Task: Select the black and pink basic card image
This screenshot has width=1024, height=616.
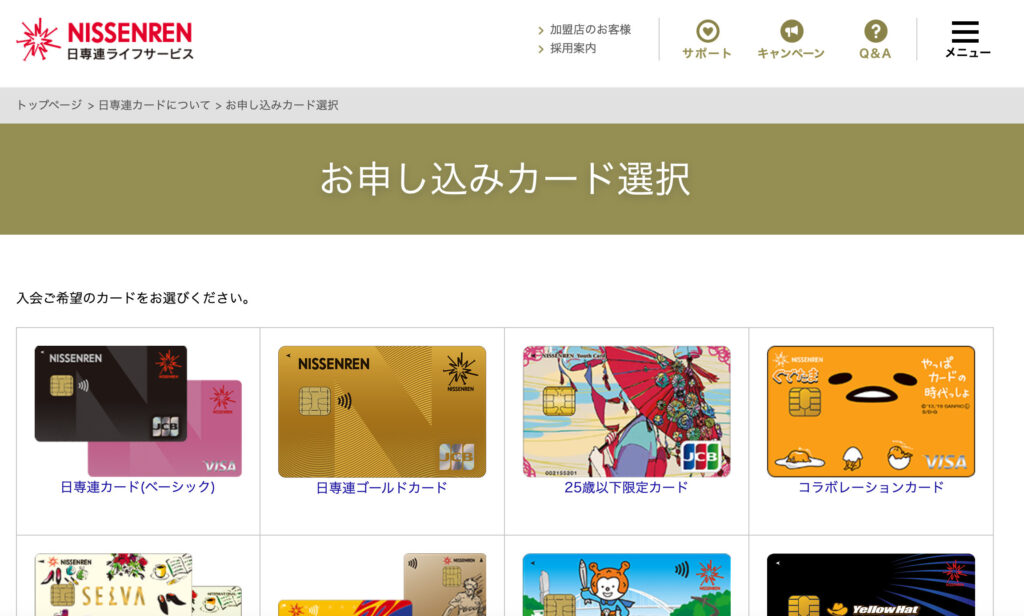Action: point(138,411)
